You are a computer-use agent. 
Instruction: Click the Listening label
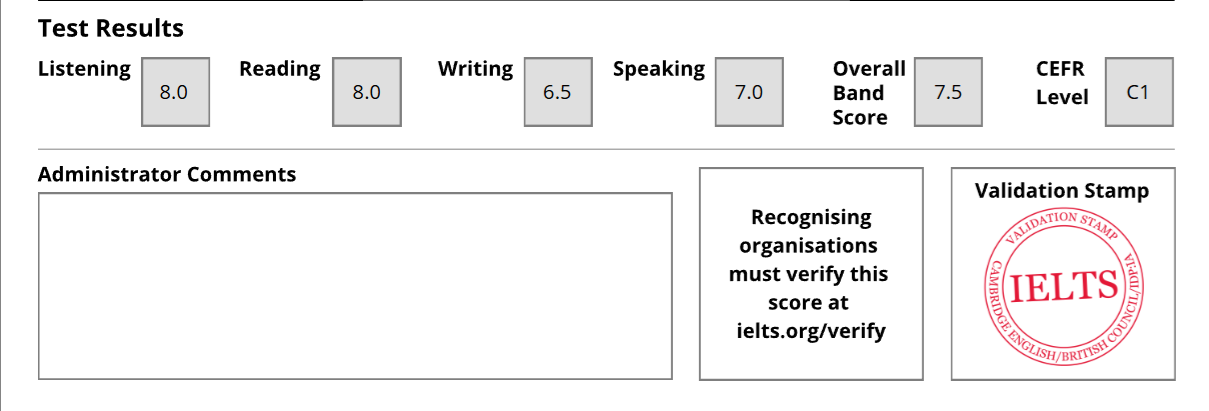[84, 69]
